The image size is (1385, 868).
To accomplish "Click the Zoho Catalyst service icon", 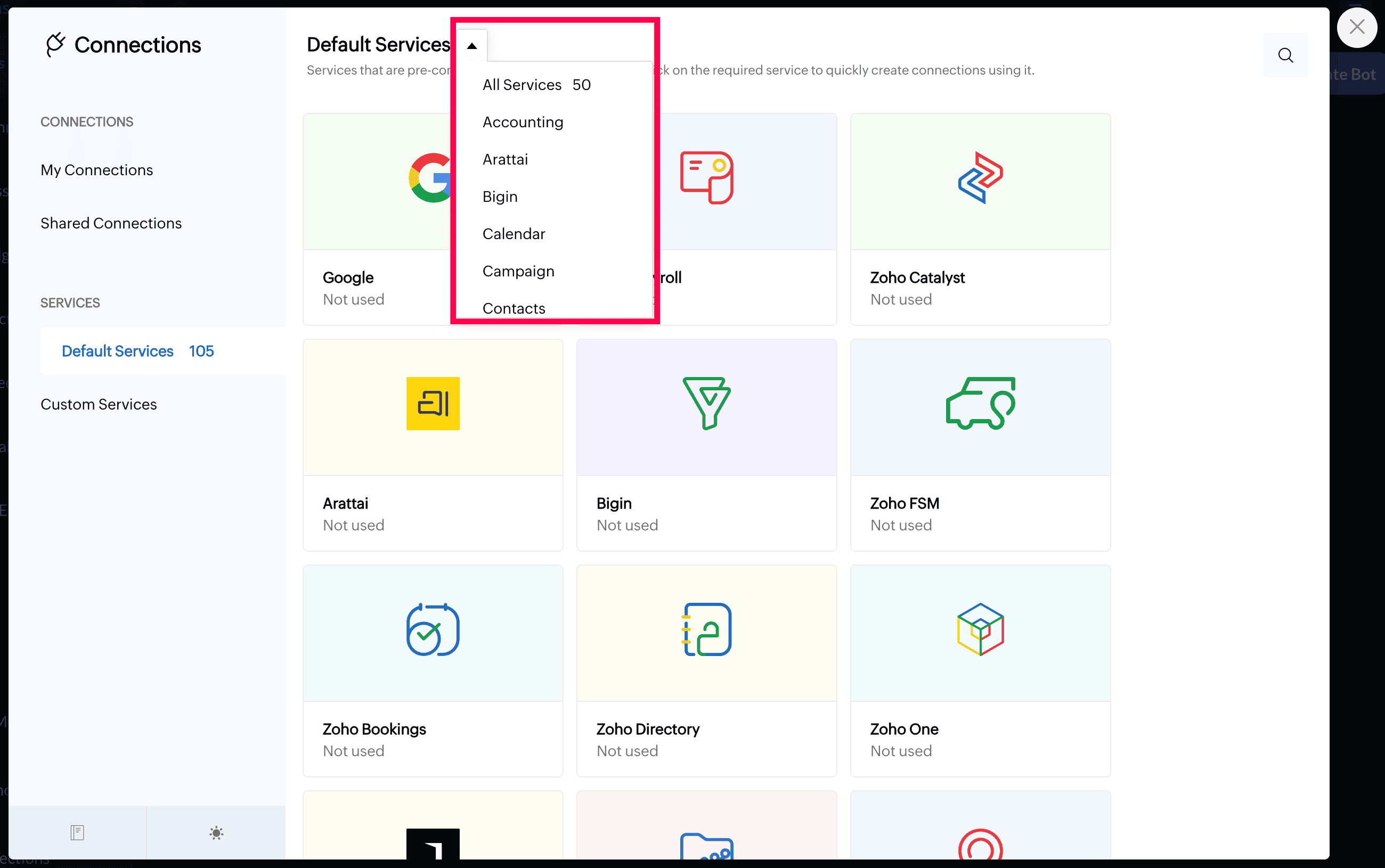I will 980,177.
